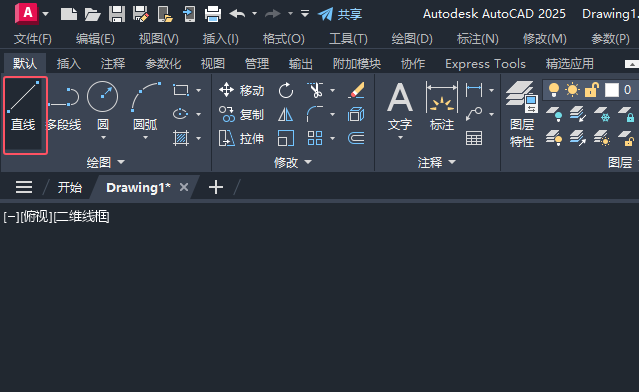Open the Edit (编辑) menu

[x=95, y=39]
